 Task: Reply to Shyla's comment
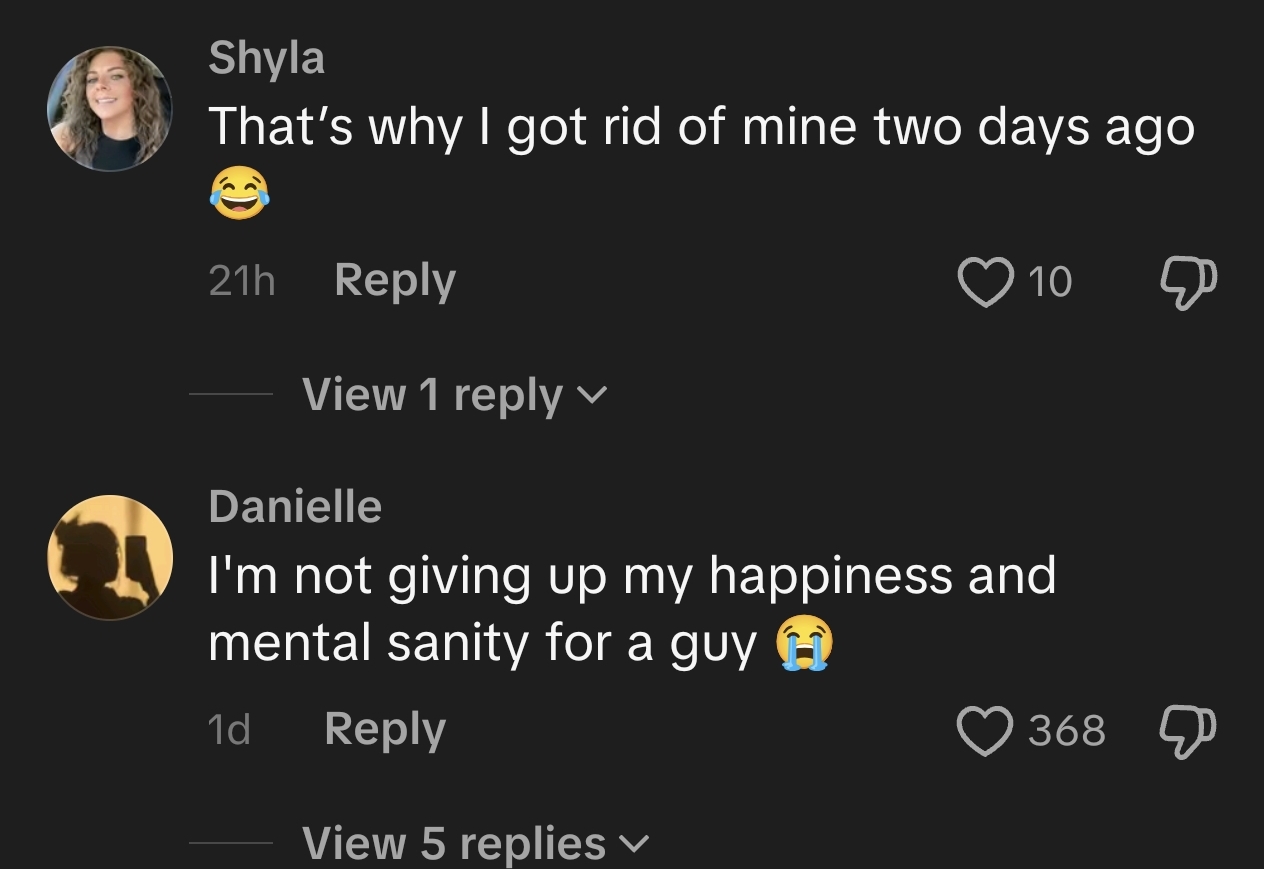point(395,282)
